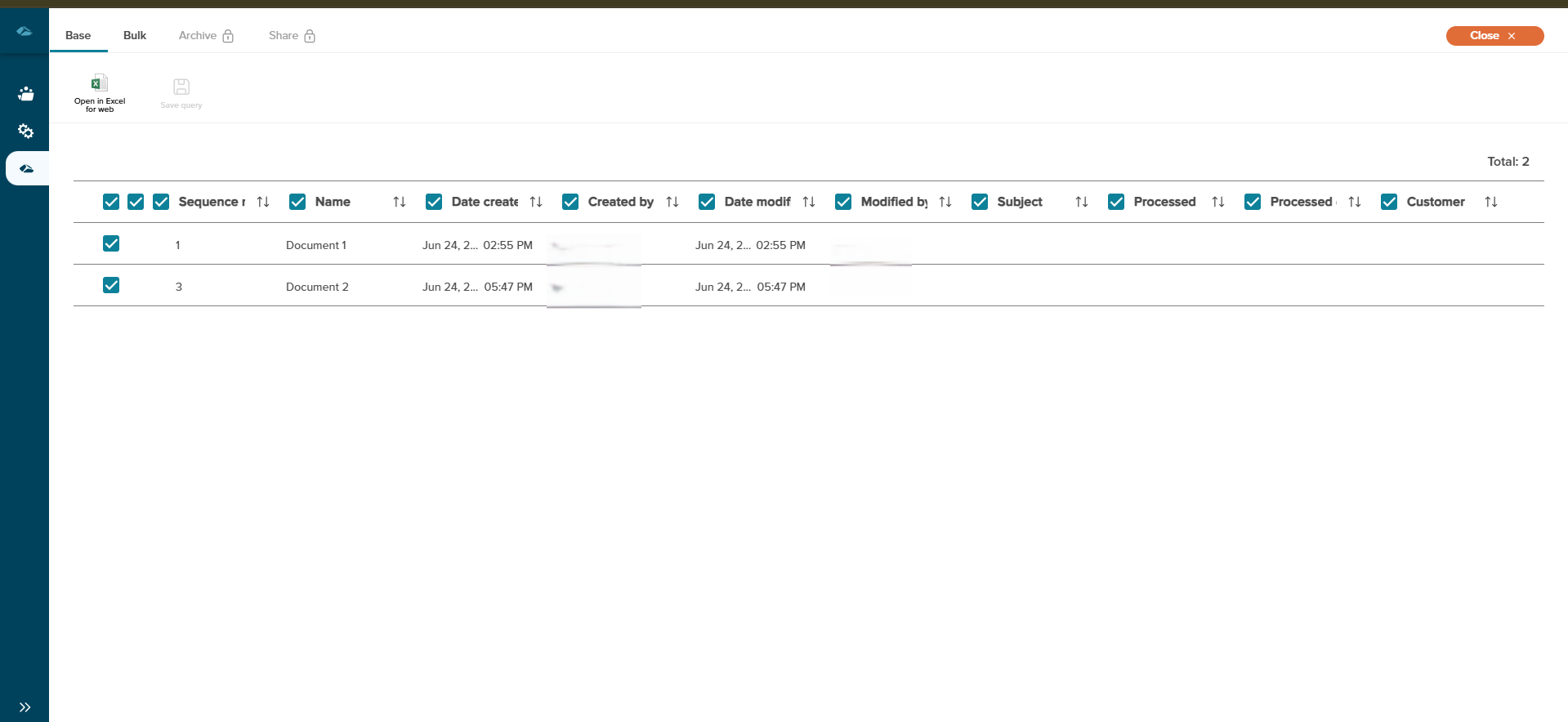The width and height of the screenshot is (1568, 722).
Task: Click the Customer column header
Action: 1436,202
